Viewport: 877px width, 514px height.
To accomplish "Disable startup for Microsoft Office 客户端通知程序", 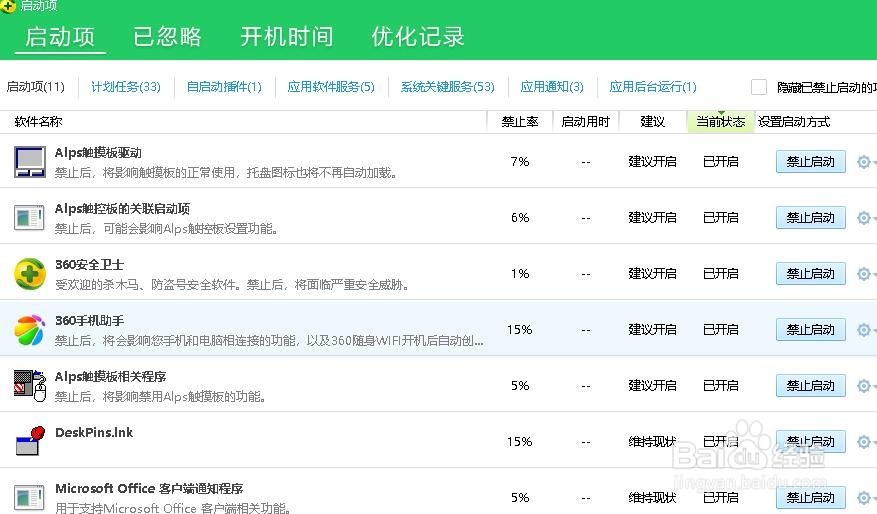I will (x=810, y=497).
